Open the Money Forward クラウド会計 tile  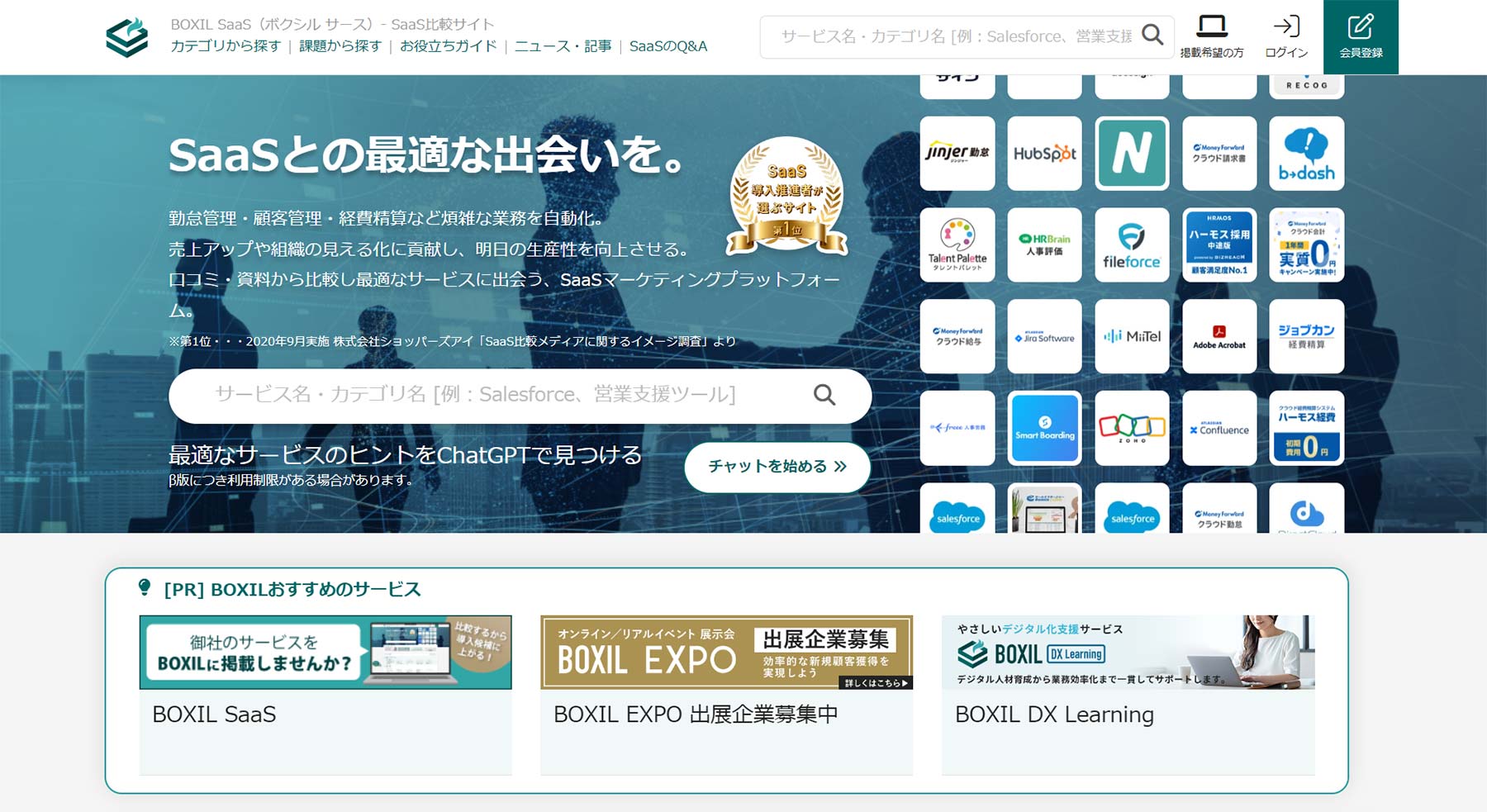(1307, 245)
